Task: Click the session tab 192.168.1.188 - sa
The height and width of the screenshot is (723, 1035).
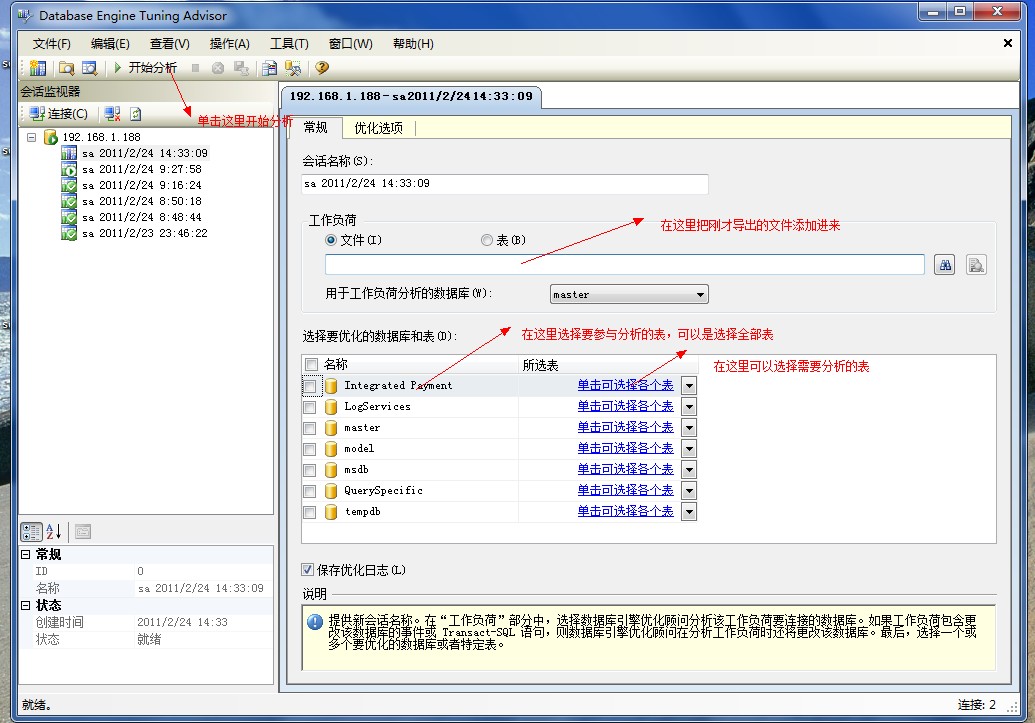Action: 411,96
